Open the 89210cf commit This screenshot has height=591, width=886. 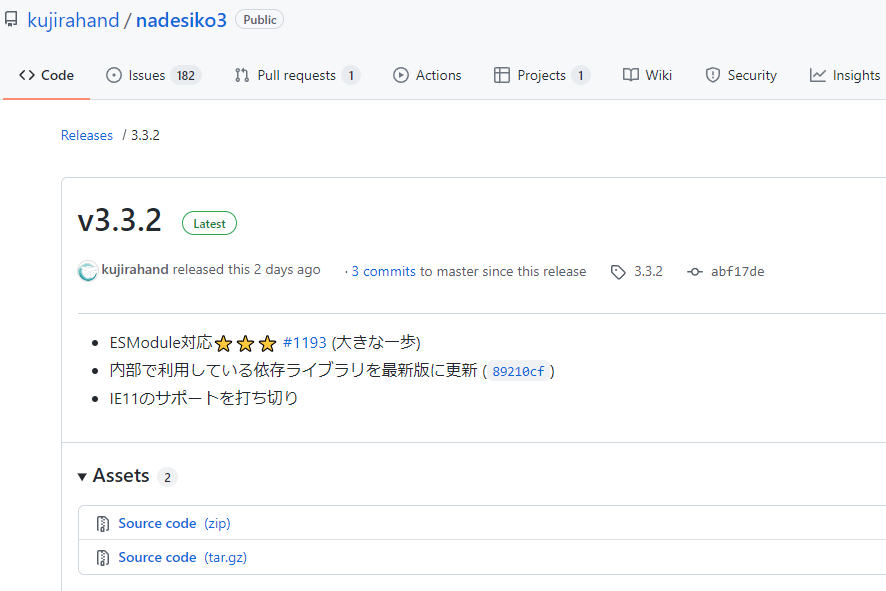coord(517,370)
